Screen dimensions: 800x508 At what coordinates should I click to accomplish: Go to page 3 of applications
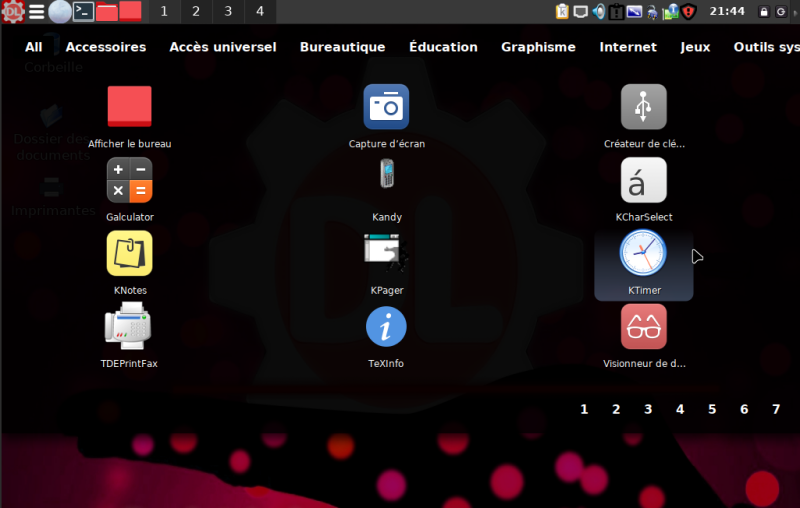[x=648, y=409]
